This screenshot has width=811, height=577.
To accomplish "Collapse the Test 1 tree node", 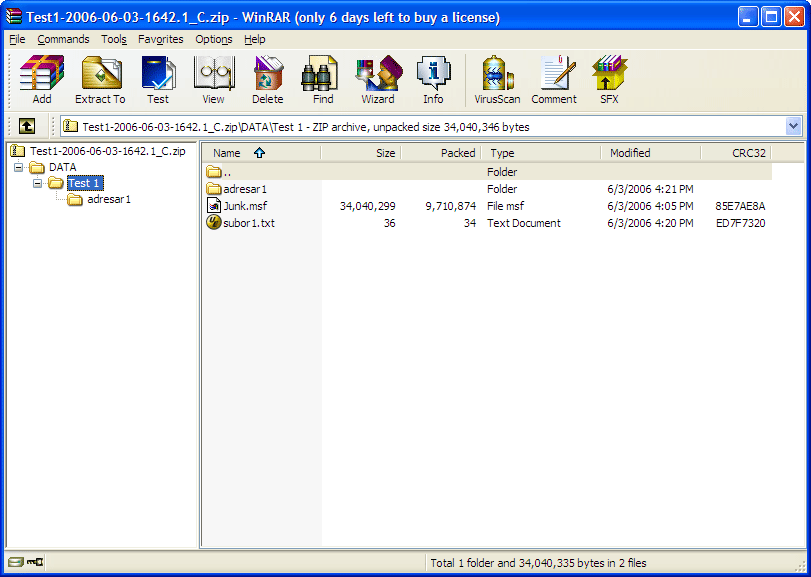I will [x=37, y=184].
